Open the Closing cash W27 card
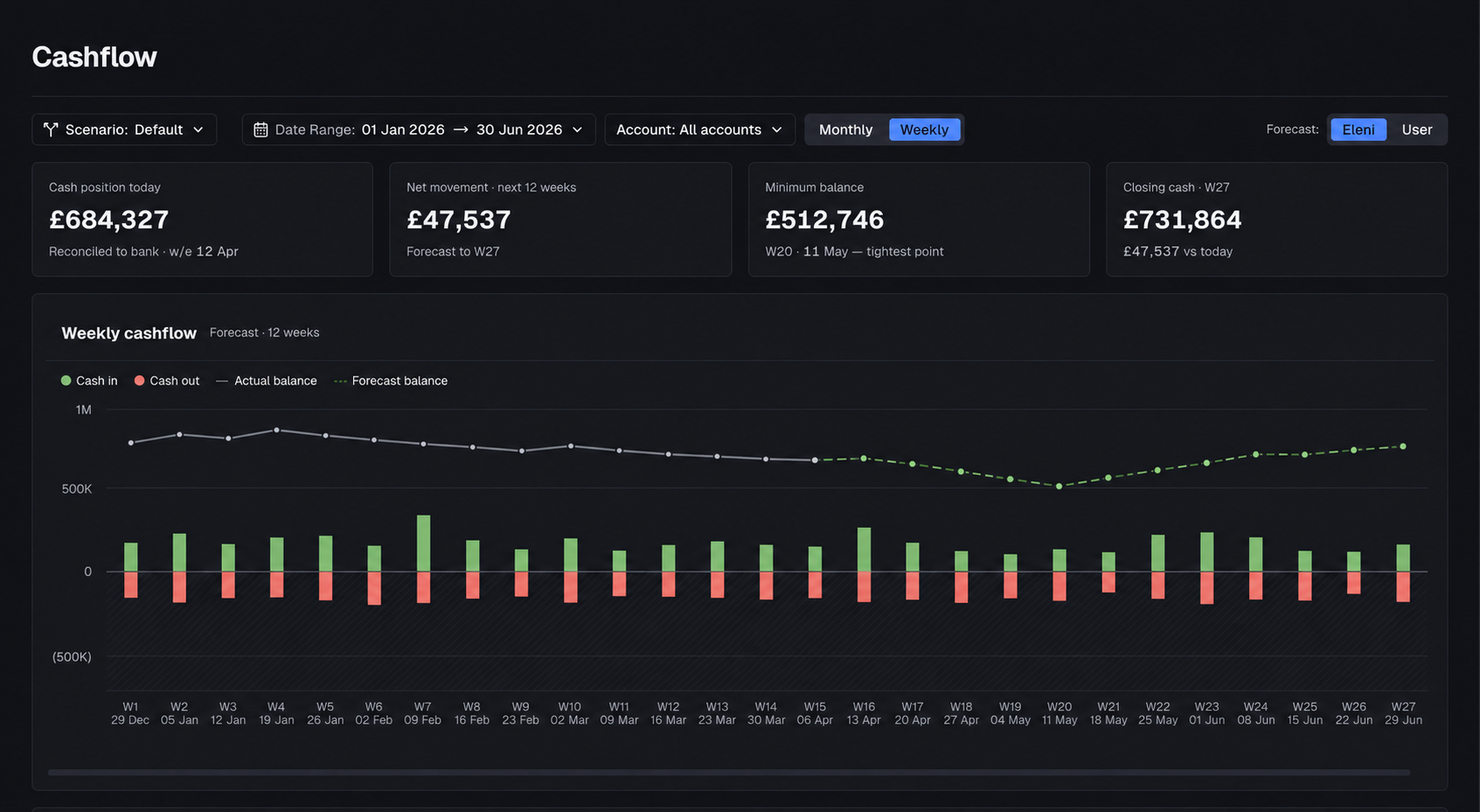Image resolution: width=1480 pixels, height=812 pixels. pyautogui.click(x=1276, y=219)
